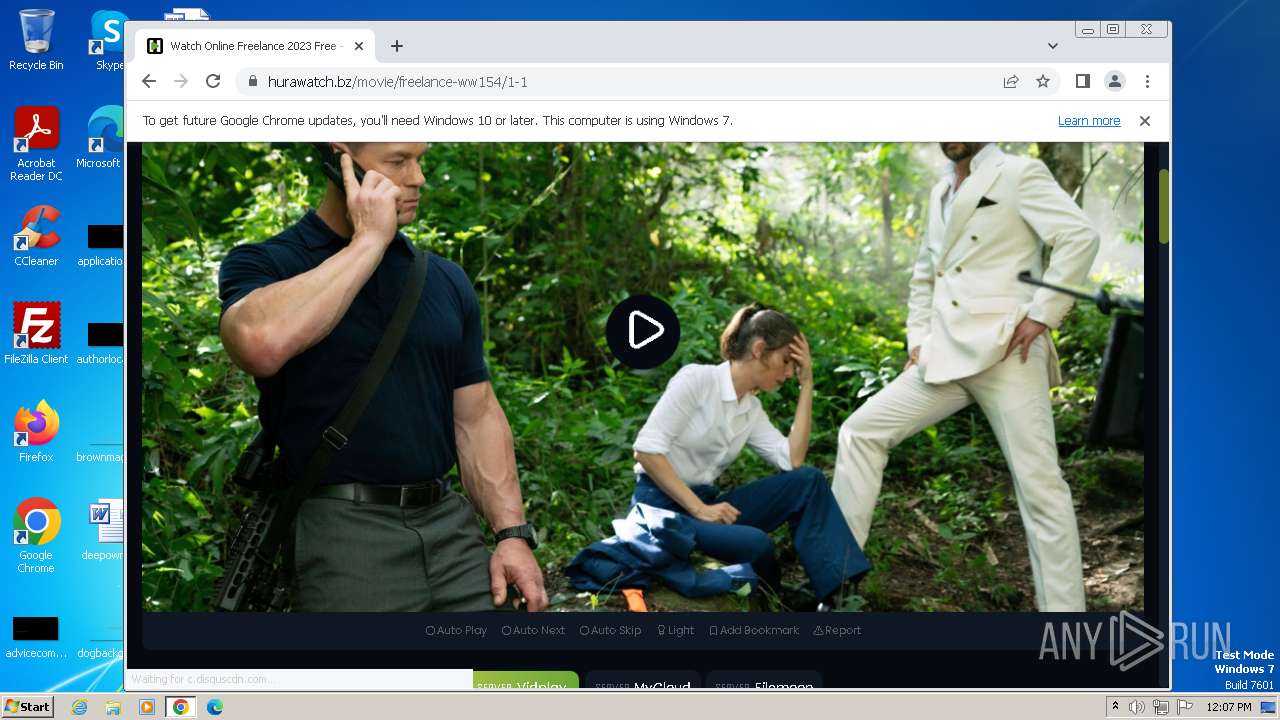The image size is (1280, 720).
Task: Toggle the Auto Play option
Action: point(456,631)
